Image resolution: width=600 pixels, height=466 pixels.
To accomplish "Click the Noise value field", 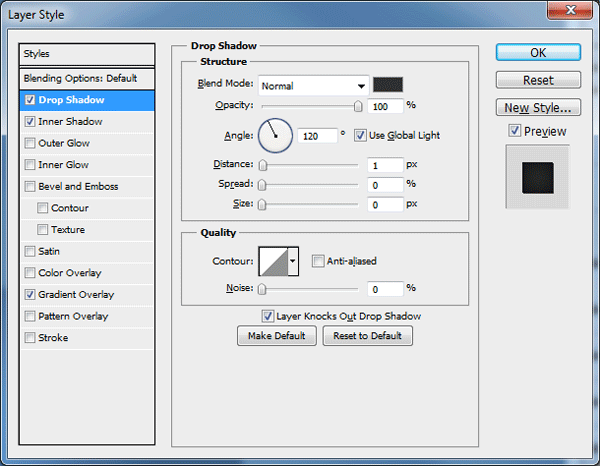I will point(385,289).
